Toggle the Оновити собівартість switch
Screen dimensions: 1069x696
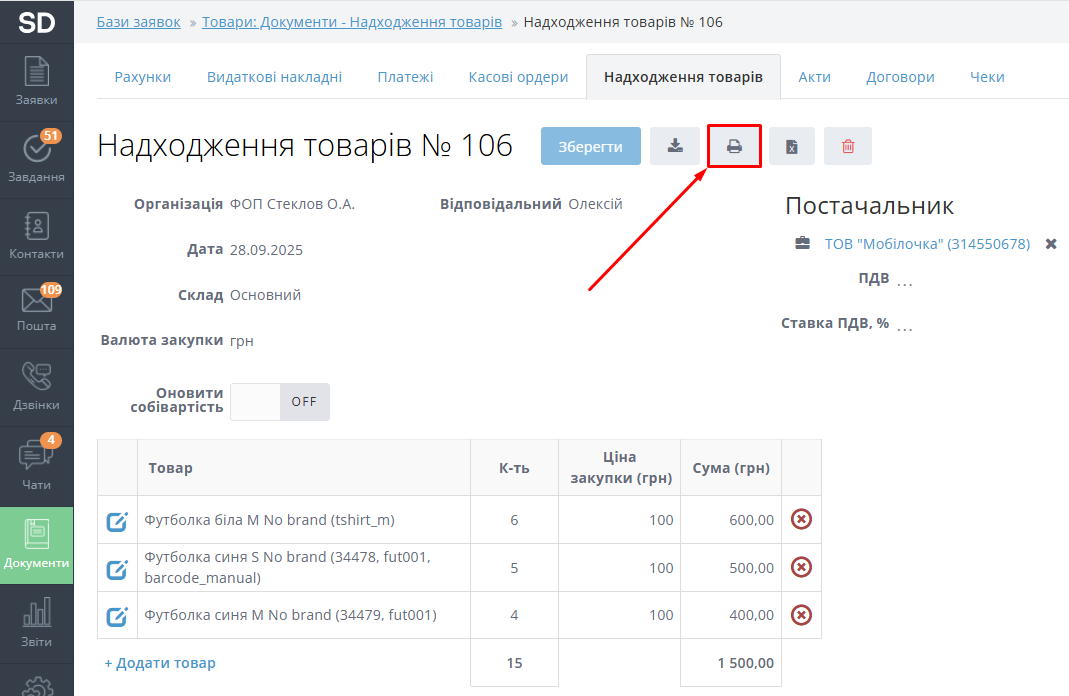pyautogui.click(x=280, y=401)
